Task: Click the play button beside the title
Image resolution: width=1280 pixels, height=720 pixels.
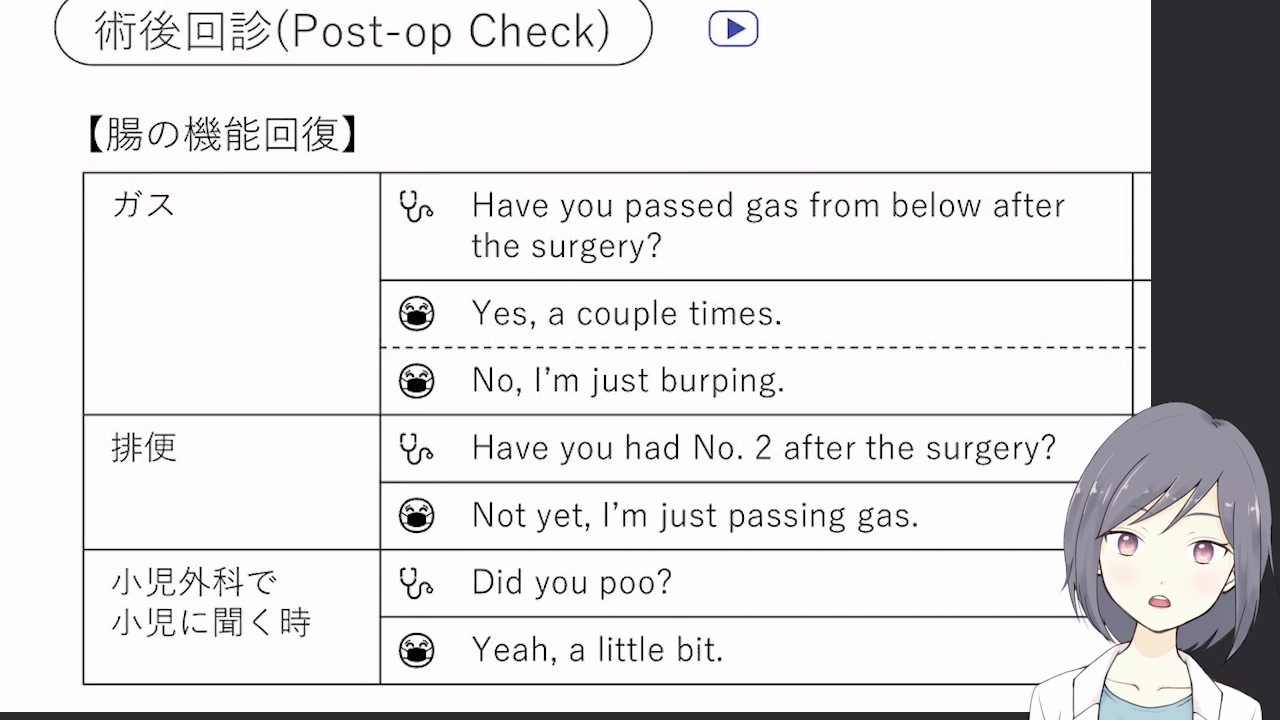Action: pyautogui.click(x=733, y=29)
